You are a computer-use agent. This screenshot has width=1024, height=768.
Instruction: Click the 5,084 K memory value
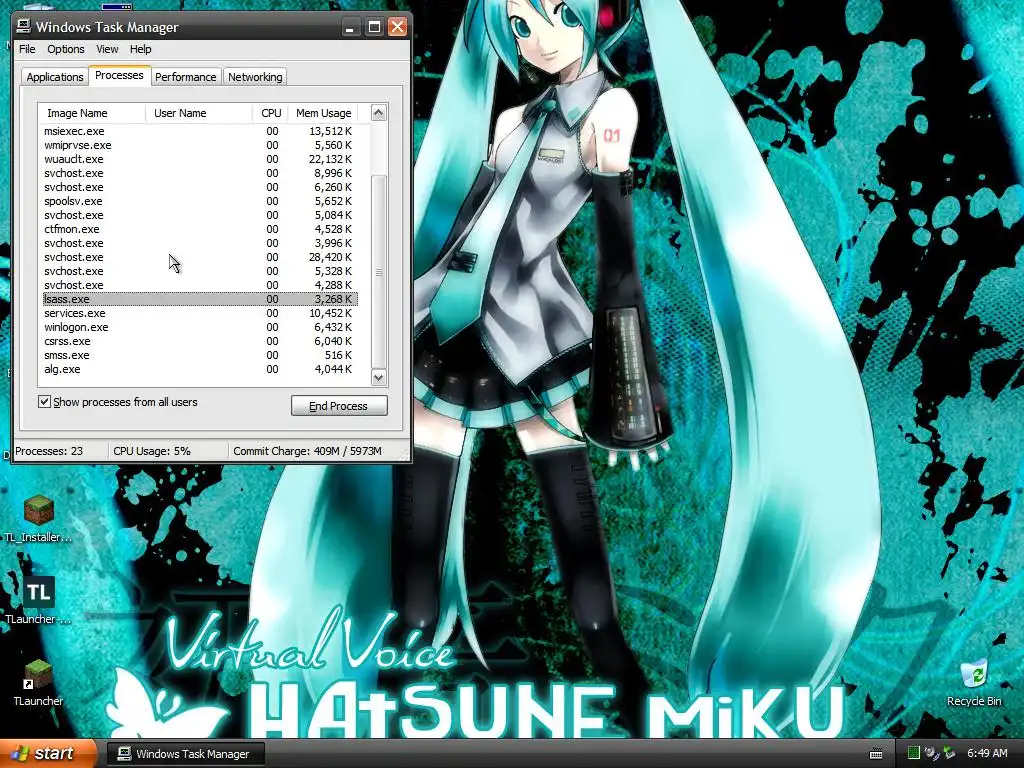[333, 216]
